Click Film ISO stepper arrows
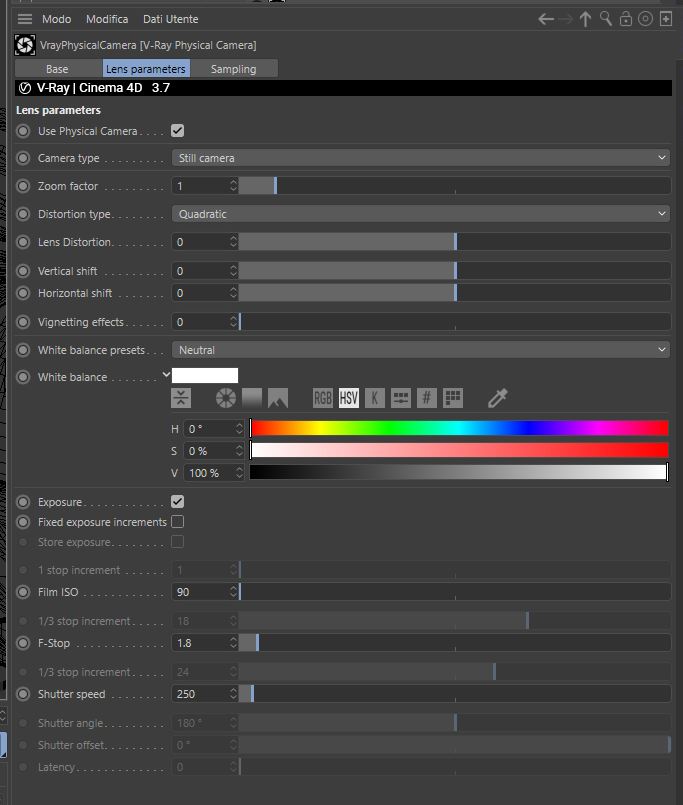Viewport: 683px width, 805px height. [234, 591]
